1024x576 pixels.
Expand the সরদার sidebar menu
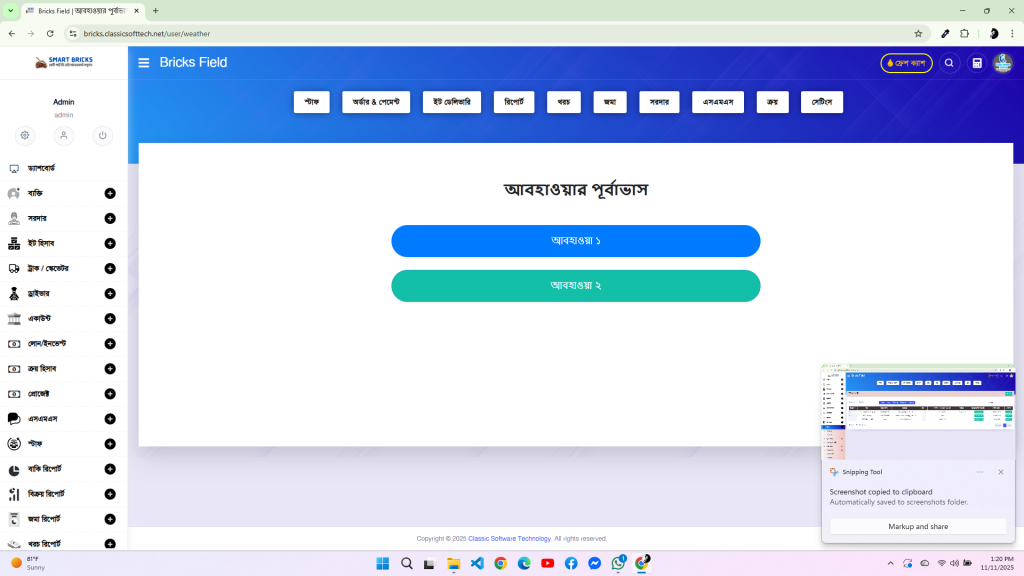tap(110, 218)
